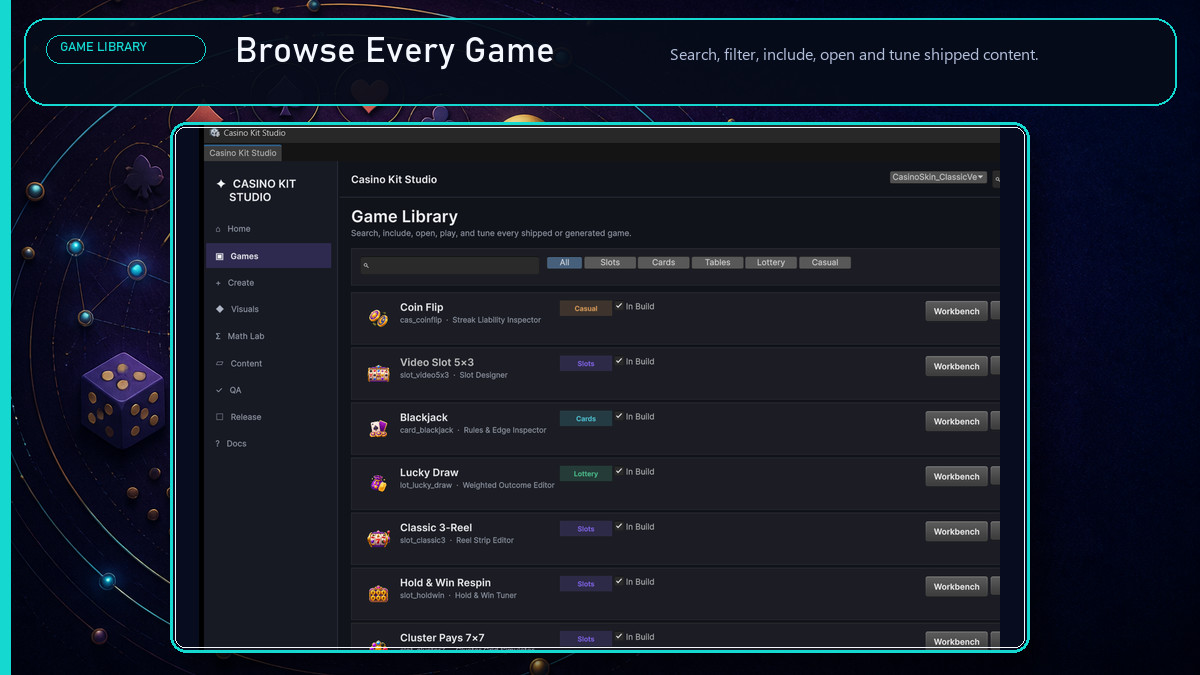Viewport: 1200px width, 675px height.
Task: Click the Blackjack cards icon
Action: 378,428
